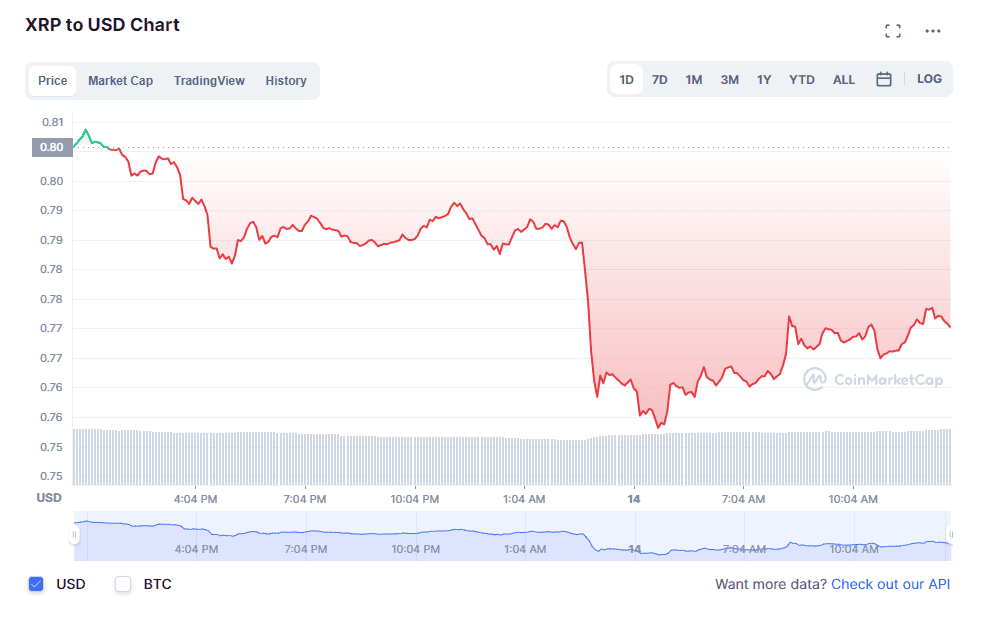Image resolution: width=982 pixels, height=620 pixels.
Task: Select the 1M time range
Action: tap(694, 78)
